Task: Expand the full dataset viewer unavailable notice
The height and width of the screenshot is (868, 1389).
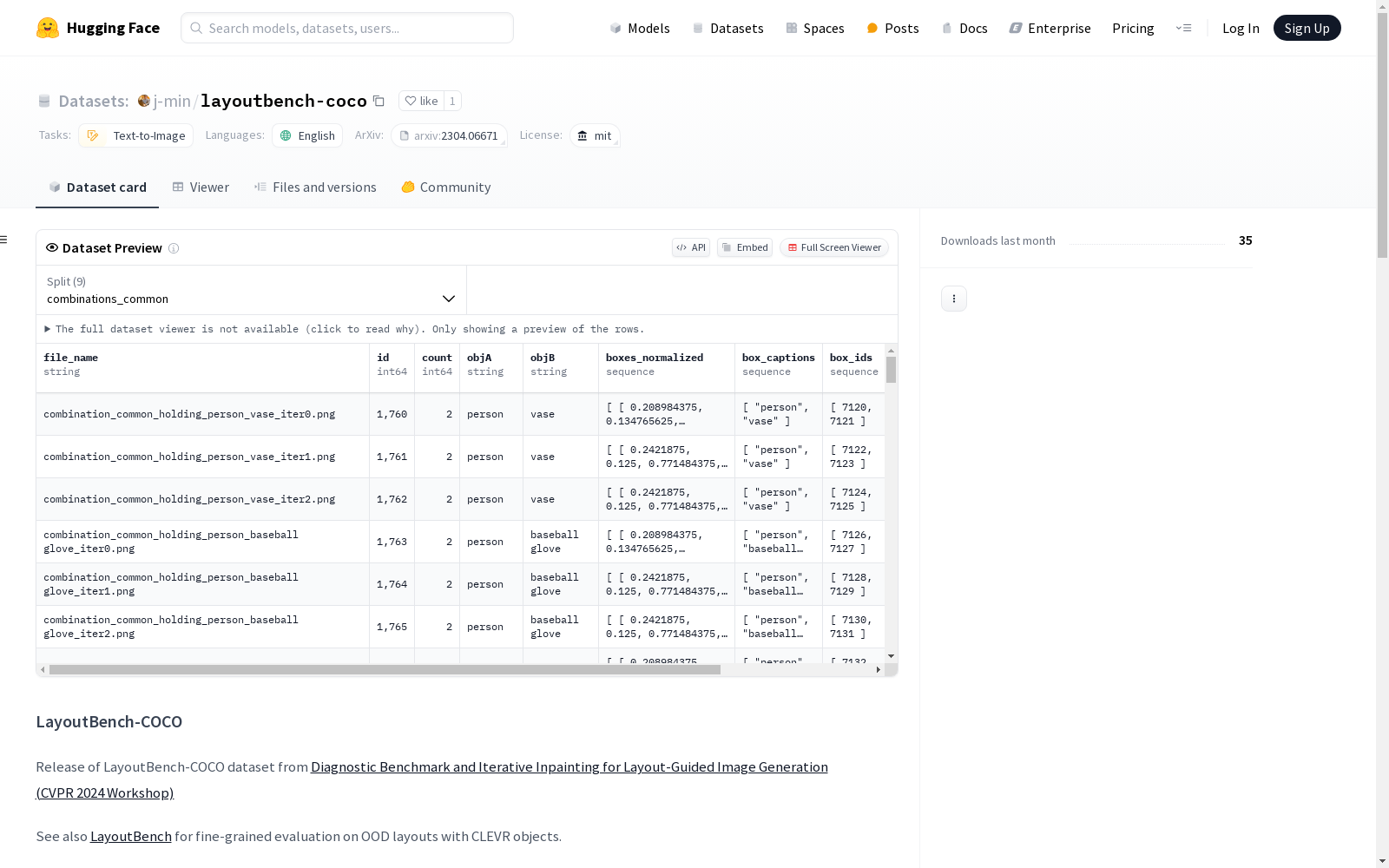Action: [345, 329]
